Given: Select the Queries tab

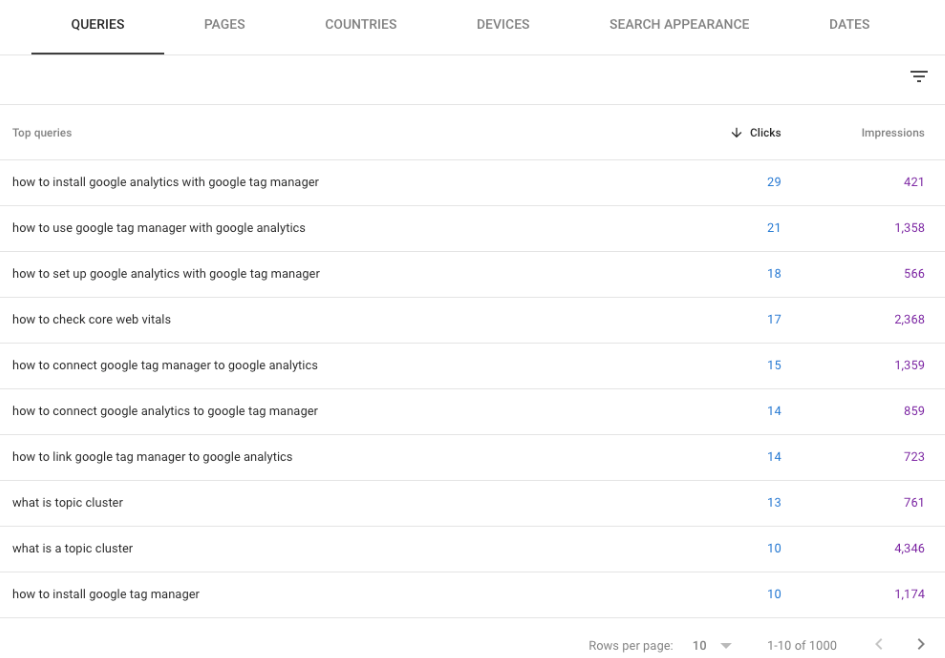Looking at the screenshot, I should [98, 25].
